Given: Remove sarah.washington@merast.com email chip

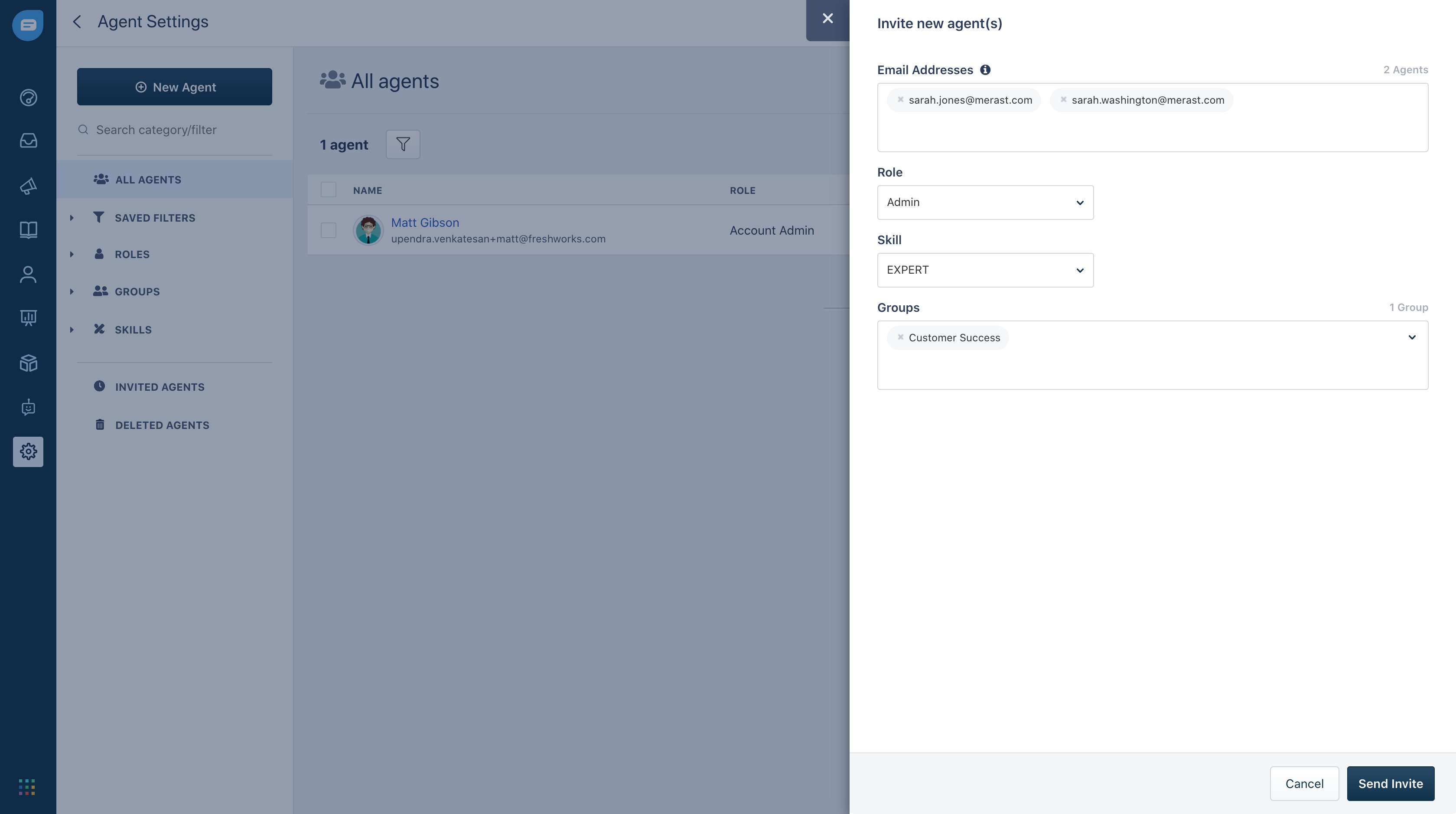Looking at the screenshot, I should point(1063,100).
